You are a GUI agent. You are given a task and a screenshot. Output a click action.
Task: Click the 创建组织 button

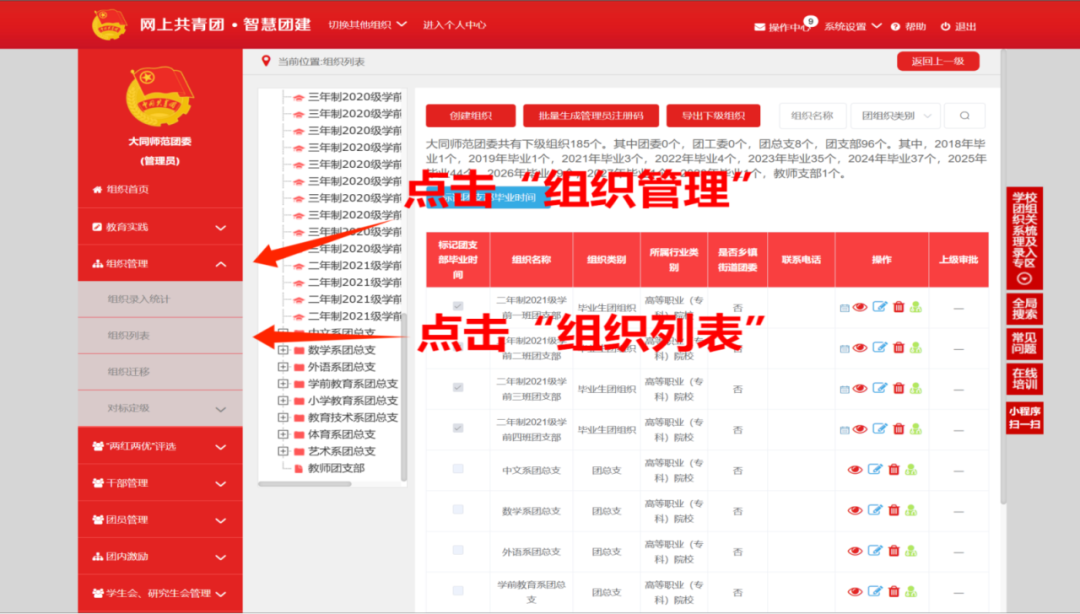point(469,115)
